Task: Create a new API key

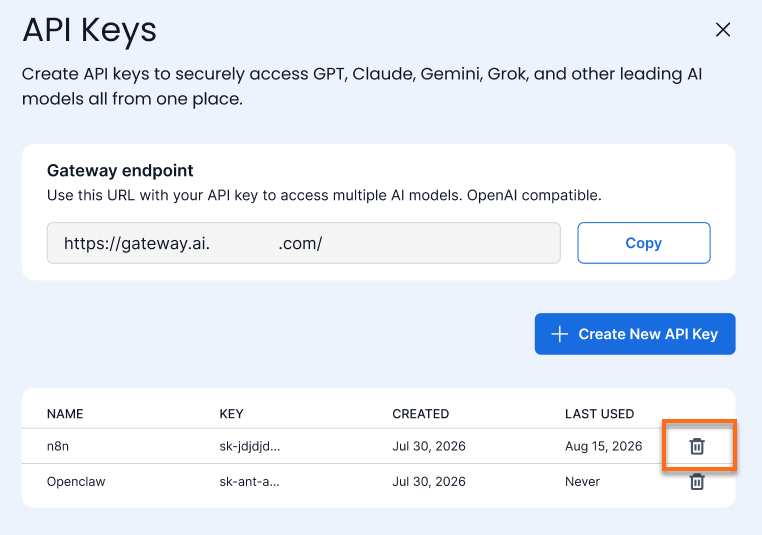Action: (635, 334)
